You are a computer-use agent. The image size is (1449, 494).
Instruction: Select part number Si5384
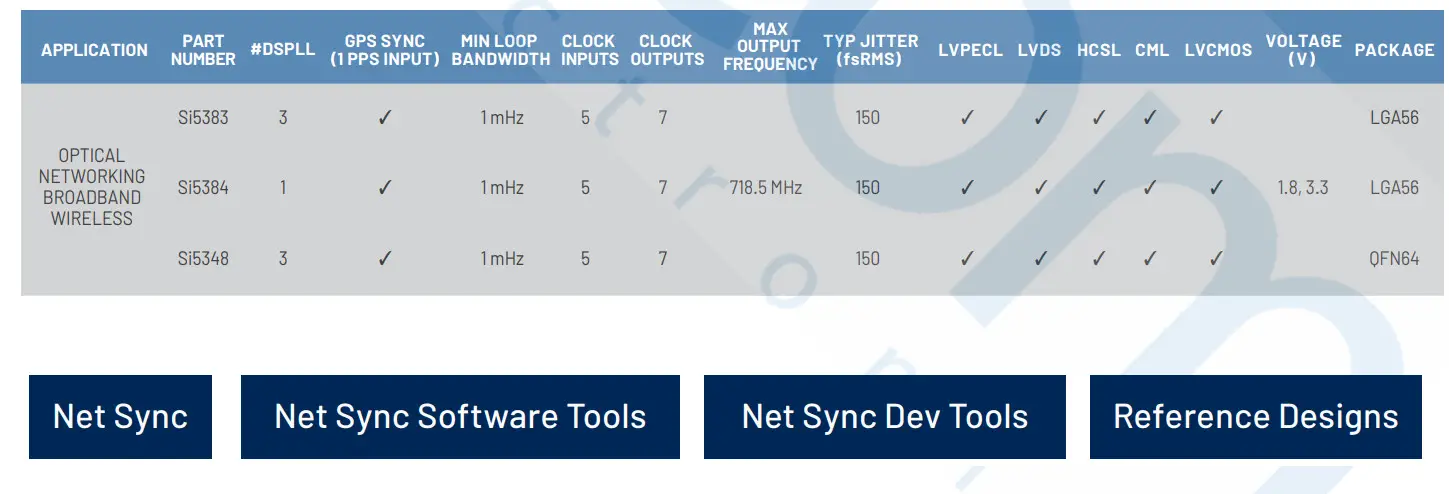coord(203,187)
